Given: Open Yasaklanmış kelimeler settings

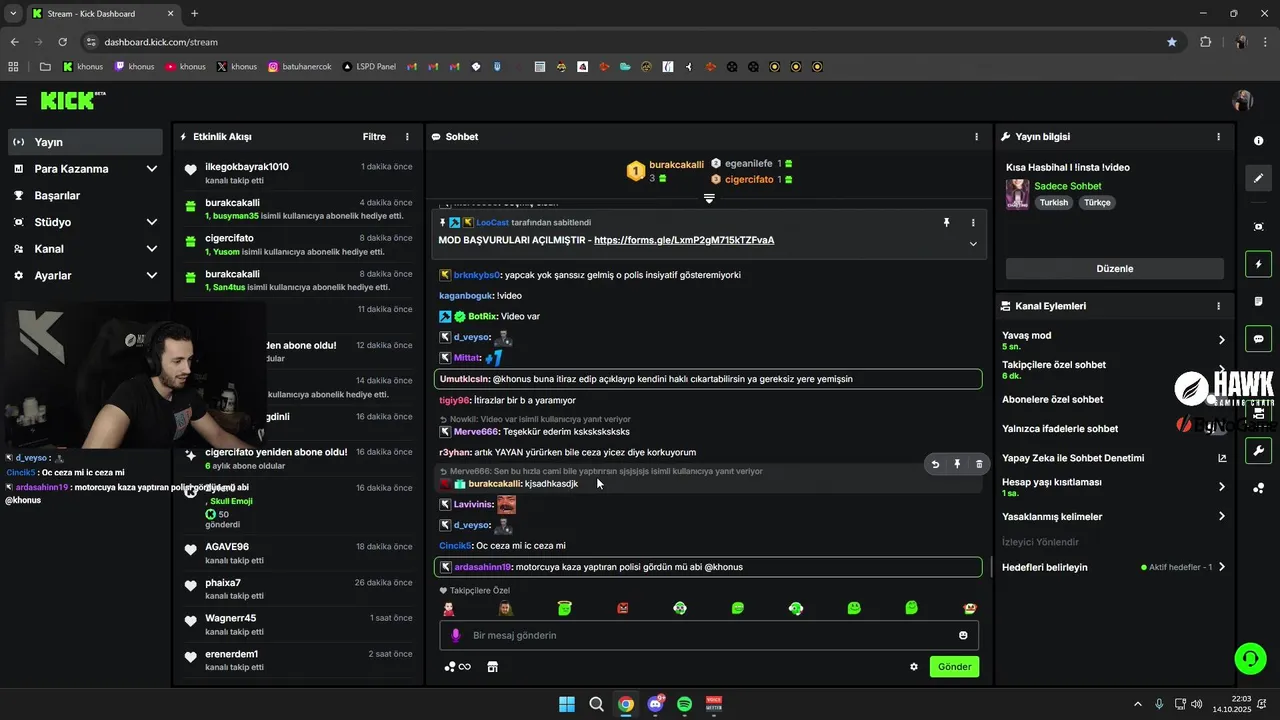Looking at the screenshot, I should pos(1113,517).
